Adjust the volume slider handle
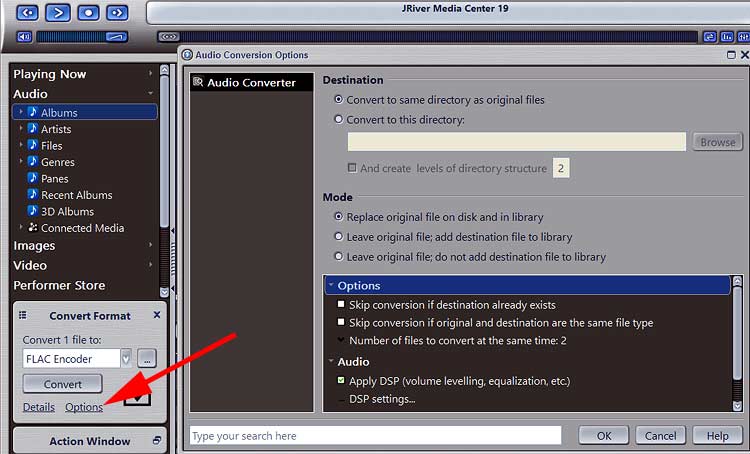The width and height of the screenshot is (750, 454). (116, 37)
